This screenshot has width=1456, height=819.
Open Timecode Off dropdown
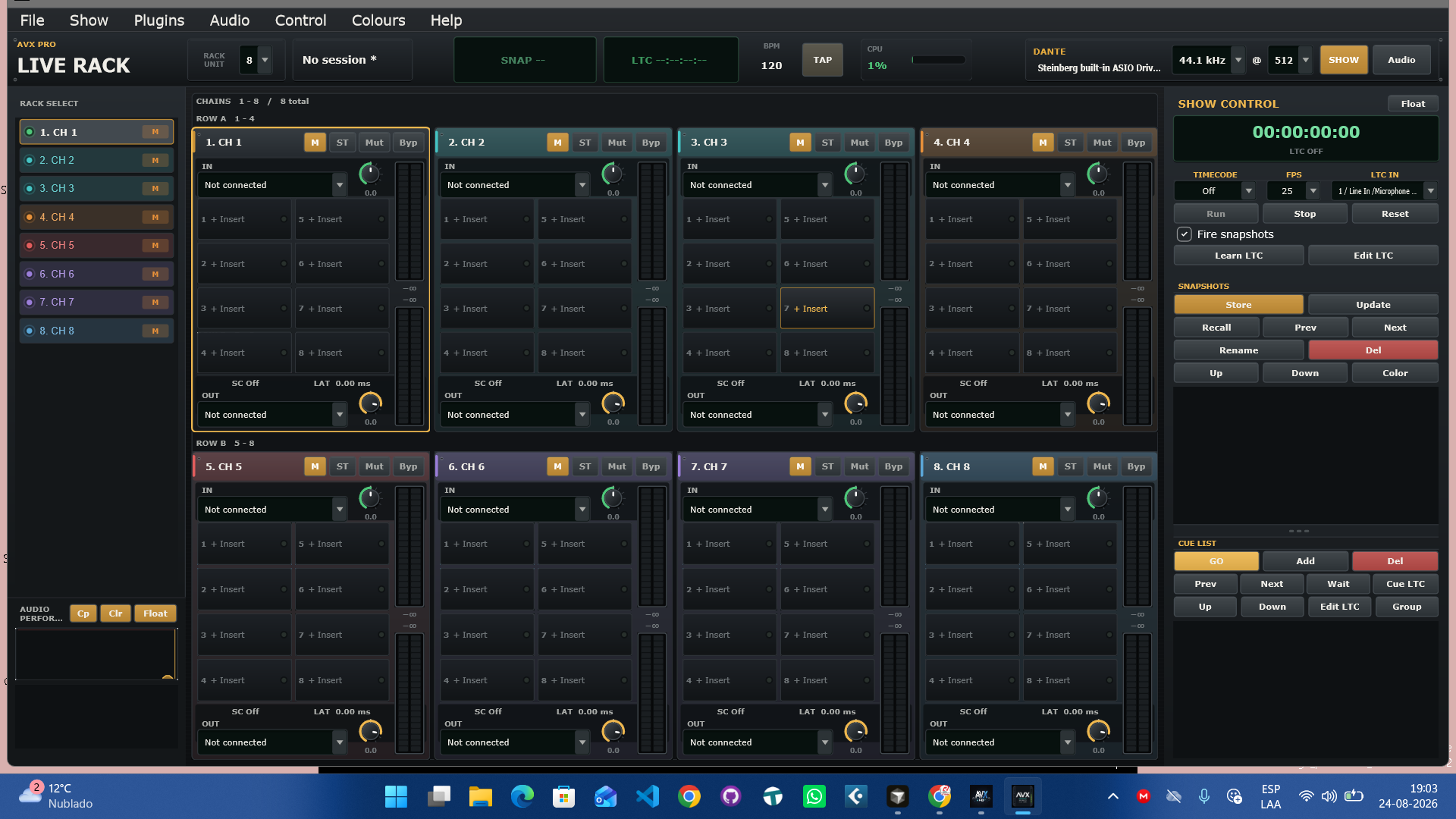click(1214, 191)
